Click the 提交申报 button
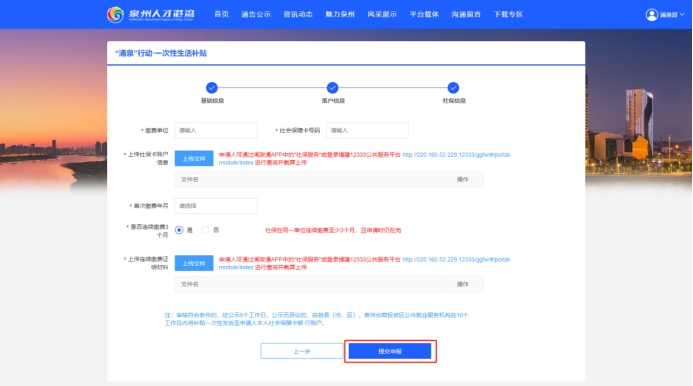This screenshot has height=386, width=693. point(390,351)
